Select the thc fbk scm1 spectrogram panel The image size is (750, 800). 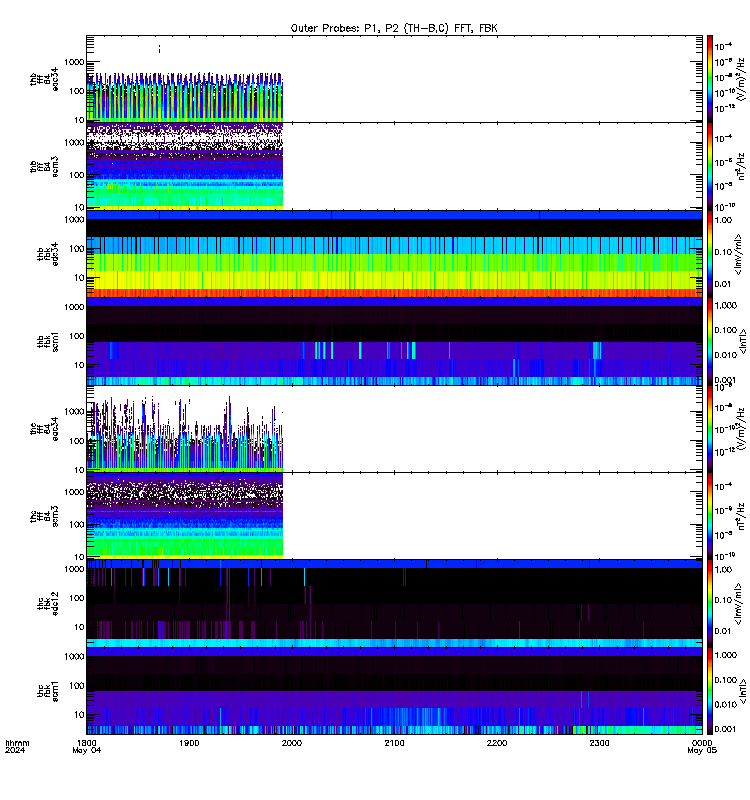(x=394, y=690)
